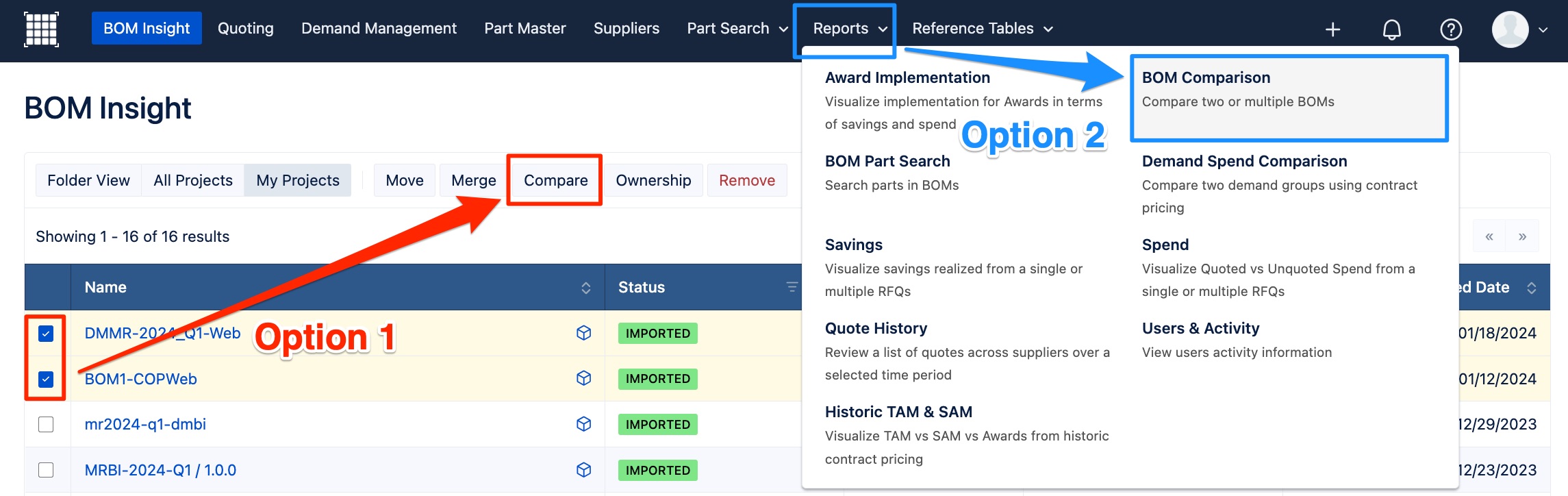Go to previous page with « button
Viewport: 1568px width, 496px height.
point(1489,236)
